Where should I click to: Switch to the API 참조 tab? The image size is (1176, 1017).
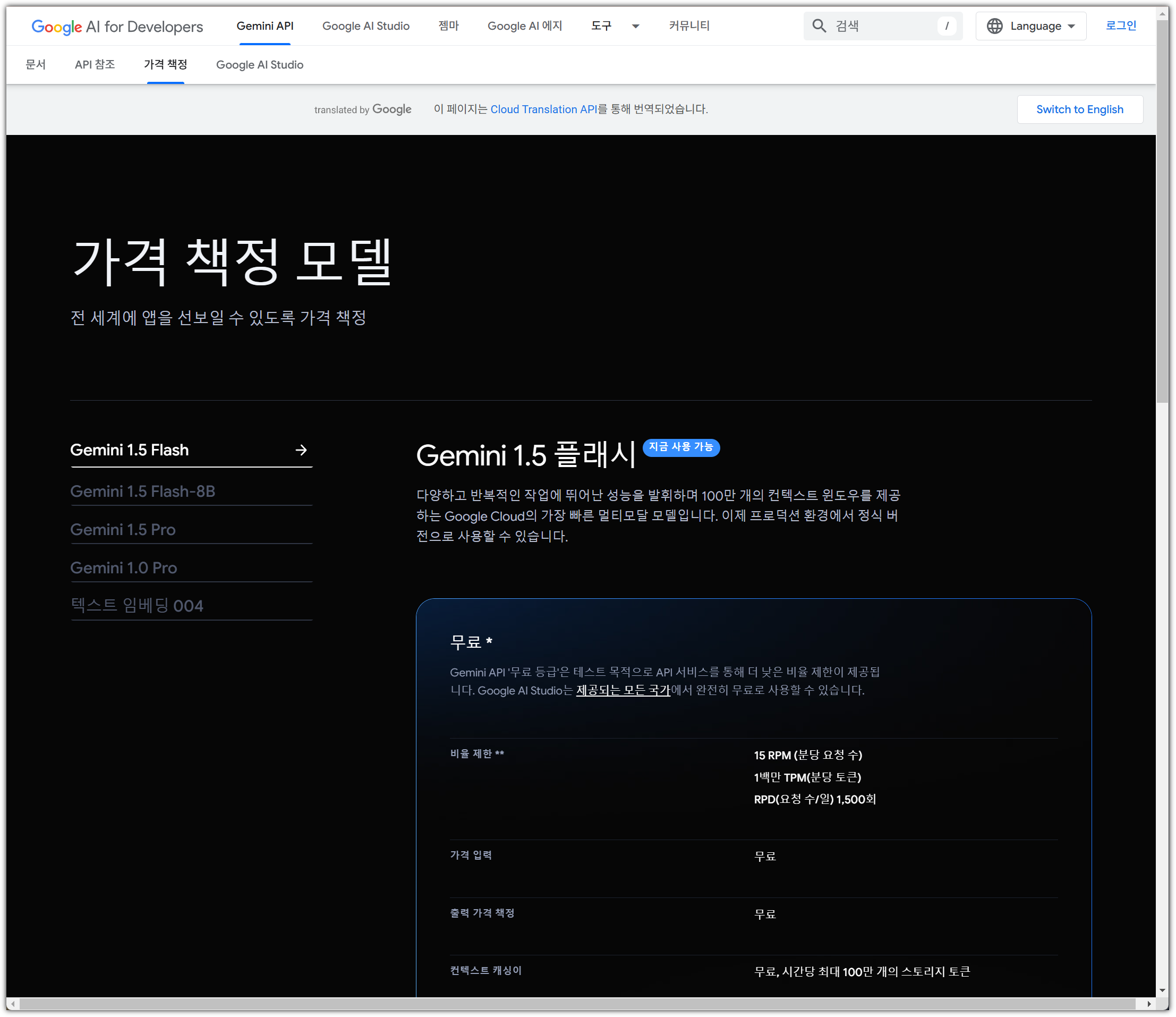point(95,65)
